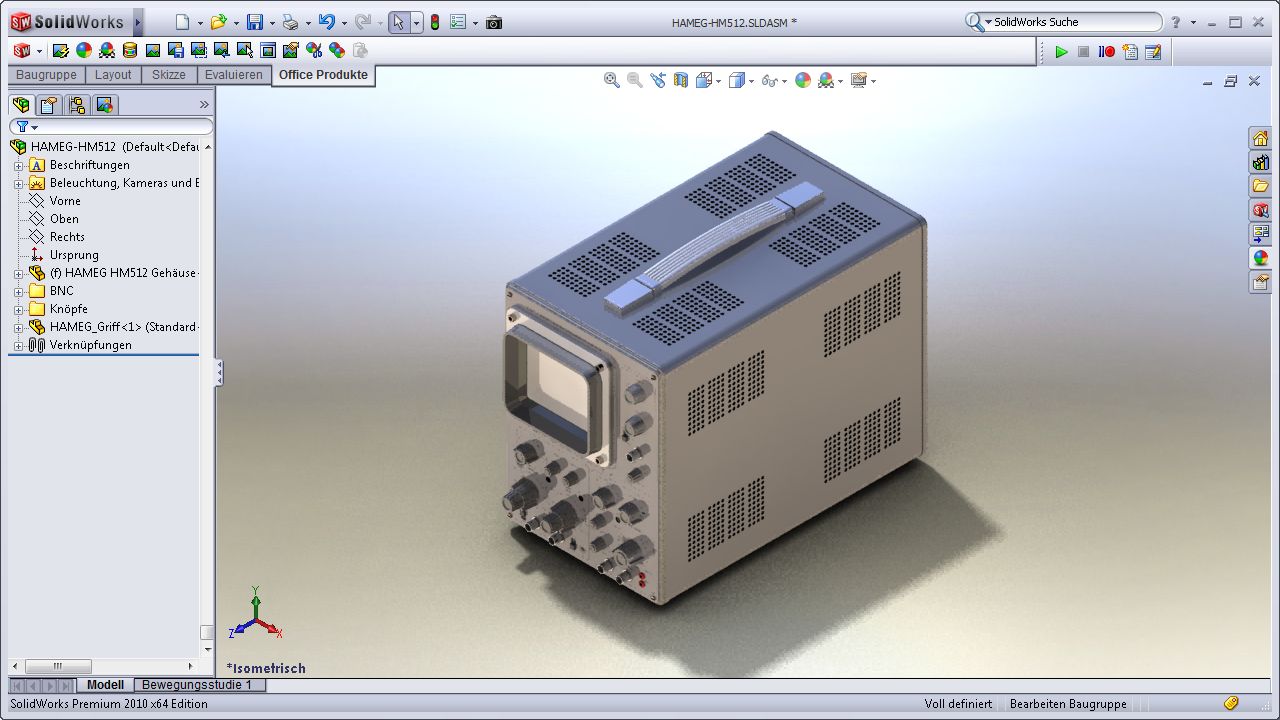
Task: Click the Rebuild traffic light icon
Action: 435,22
